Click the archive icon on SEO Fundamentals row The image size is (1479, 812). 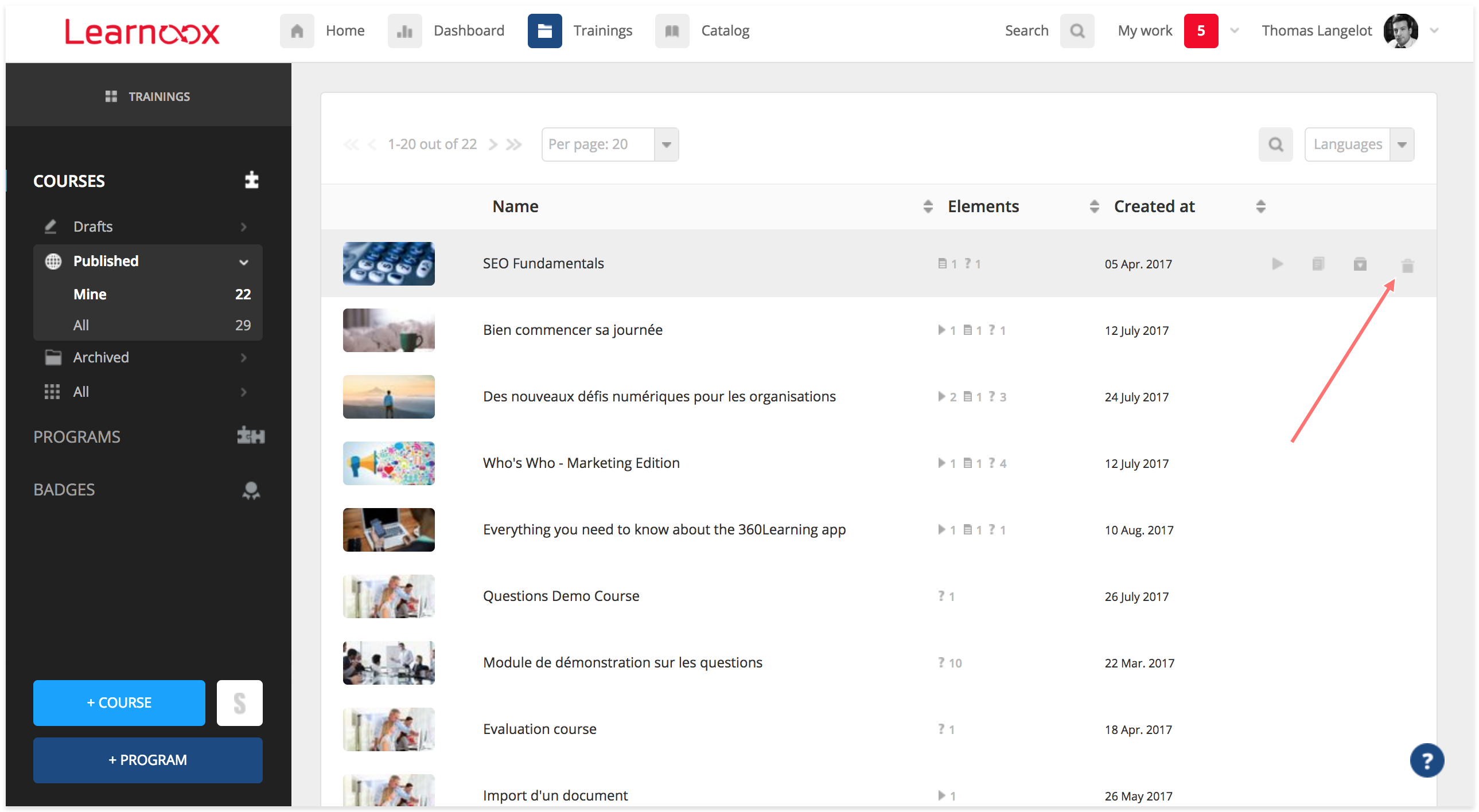point(1360,264)
